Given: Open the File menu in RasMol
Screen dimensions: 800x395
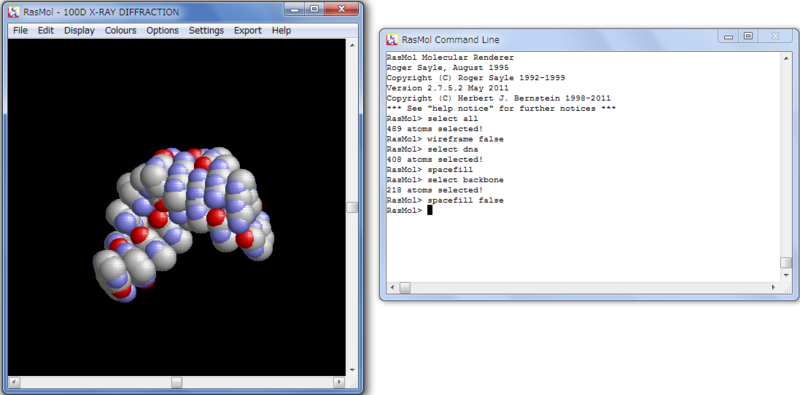Looking at the screenshot, I should tap(20, 31).
